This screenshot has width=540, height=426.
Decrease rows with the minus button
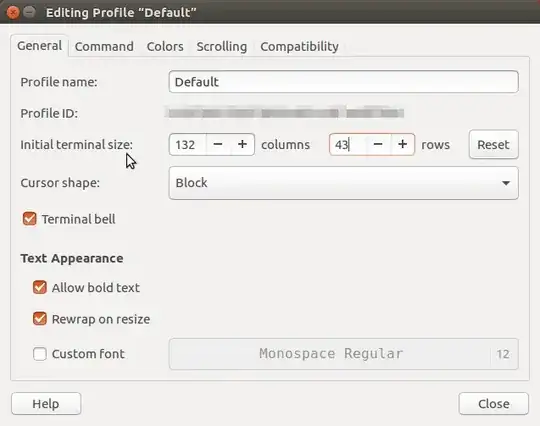[x=378, y=145]
